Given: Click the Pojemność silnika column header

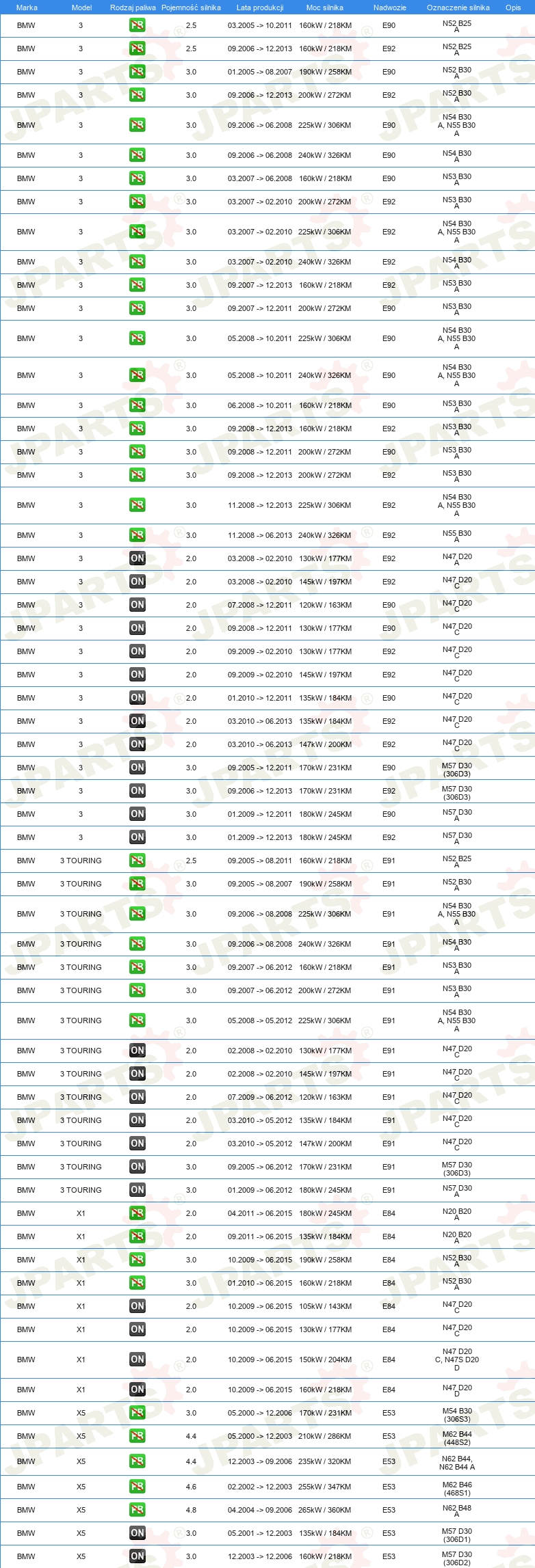Looking at the screenshot, I should pos(191,8).
